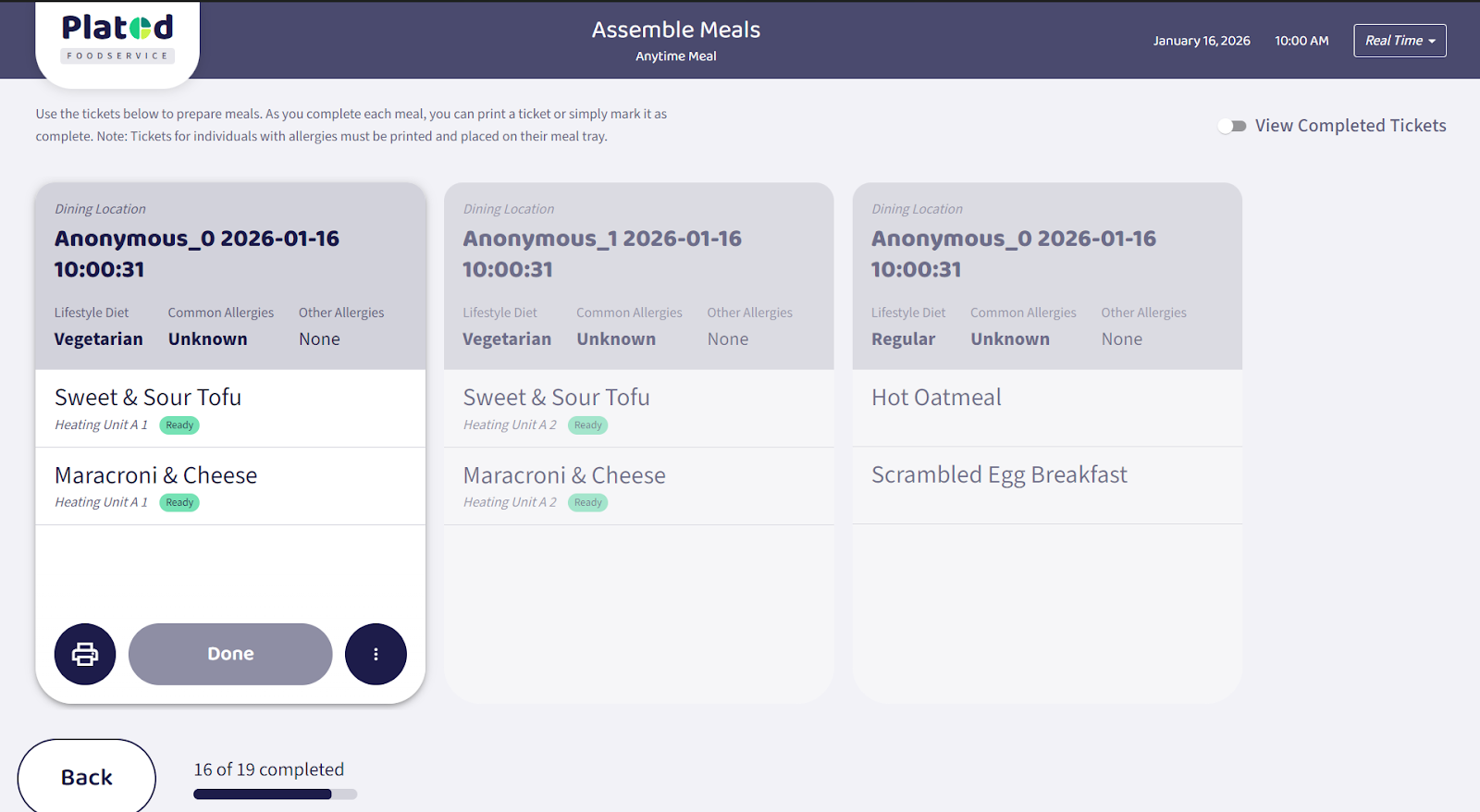The width and height of the screenshot is (1480, 812).
Task: Click Ready badge under first Maracroni & Cheese
Action: pyautogui.click(x=179, y=503)
